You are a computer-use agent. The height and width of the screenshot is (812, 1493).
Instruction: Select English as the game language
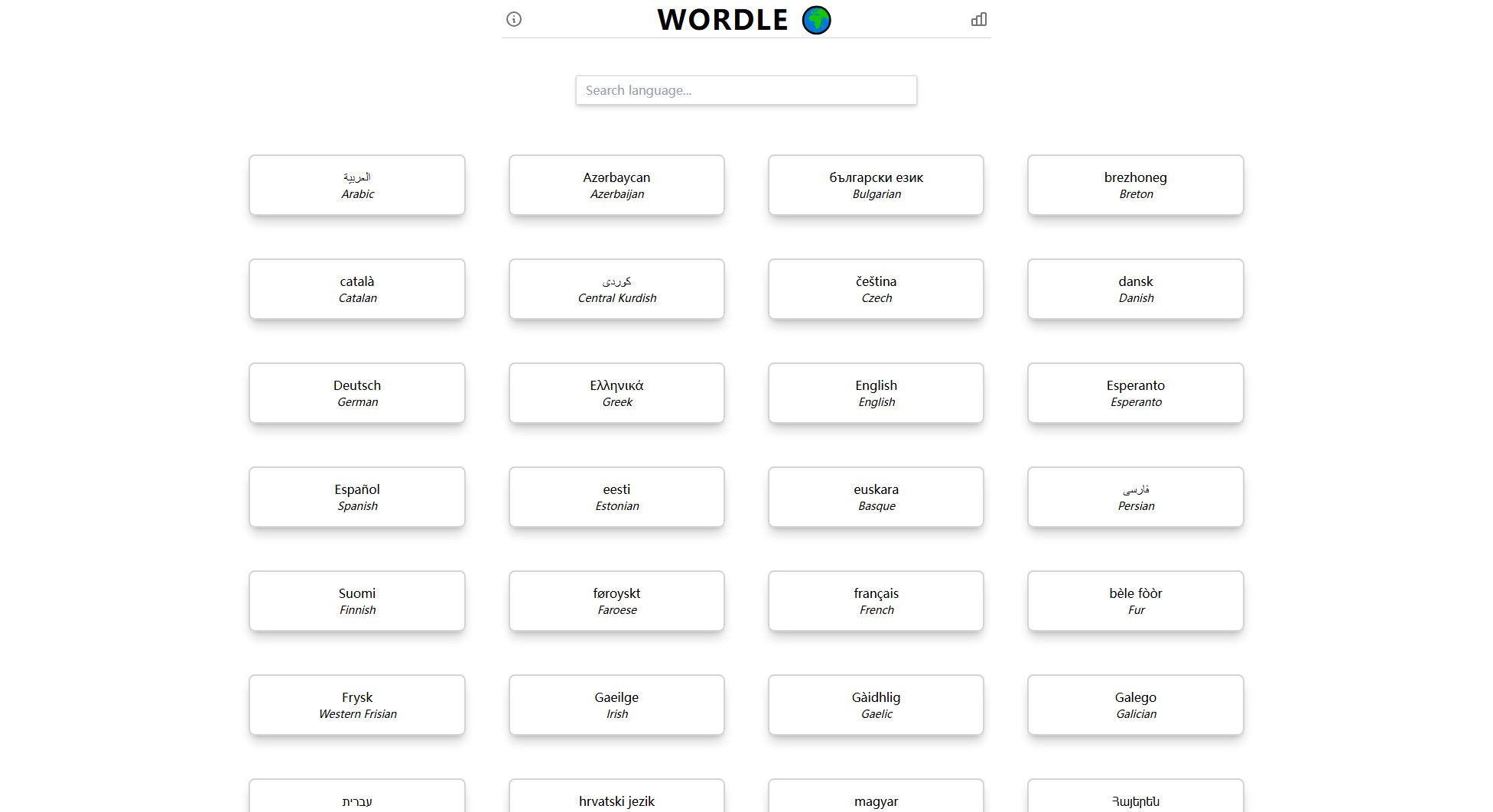[x=876, y=393]
